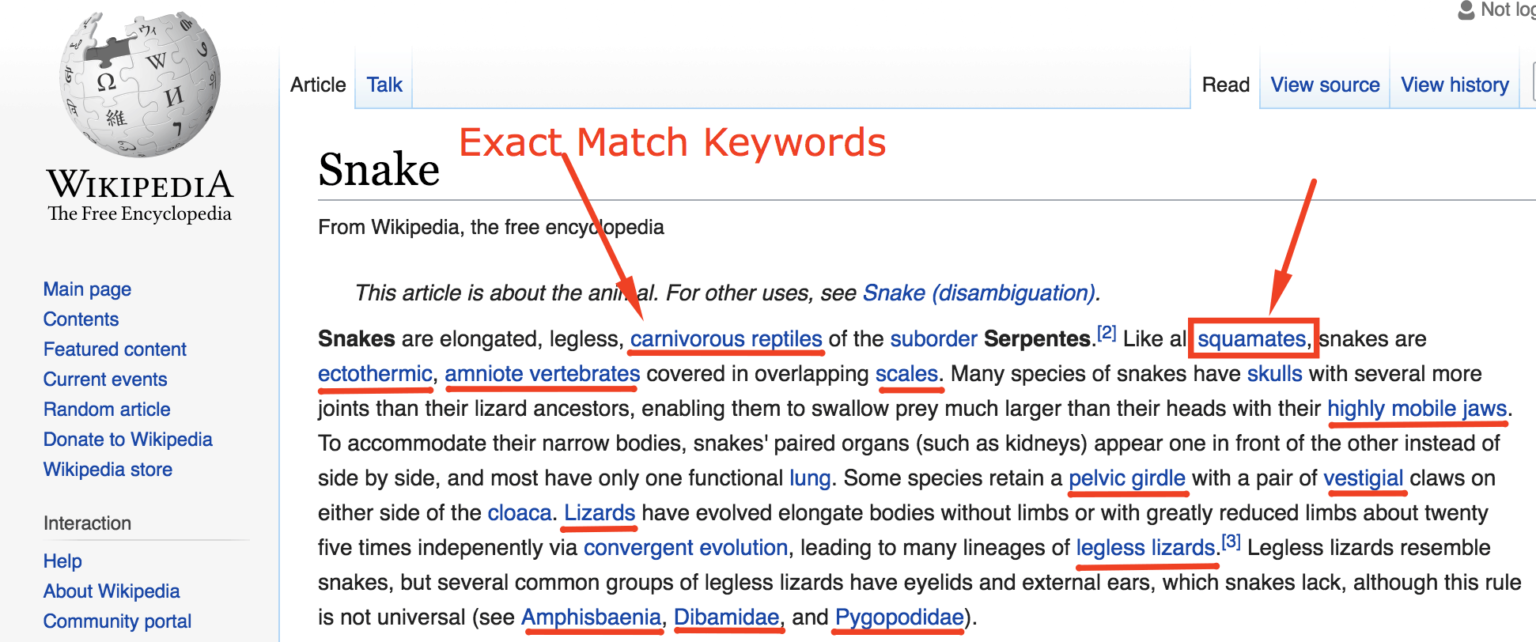Open the Pygopodidae article link

click(x=897, y=617)
